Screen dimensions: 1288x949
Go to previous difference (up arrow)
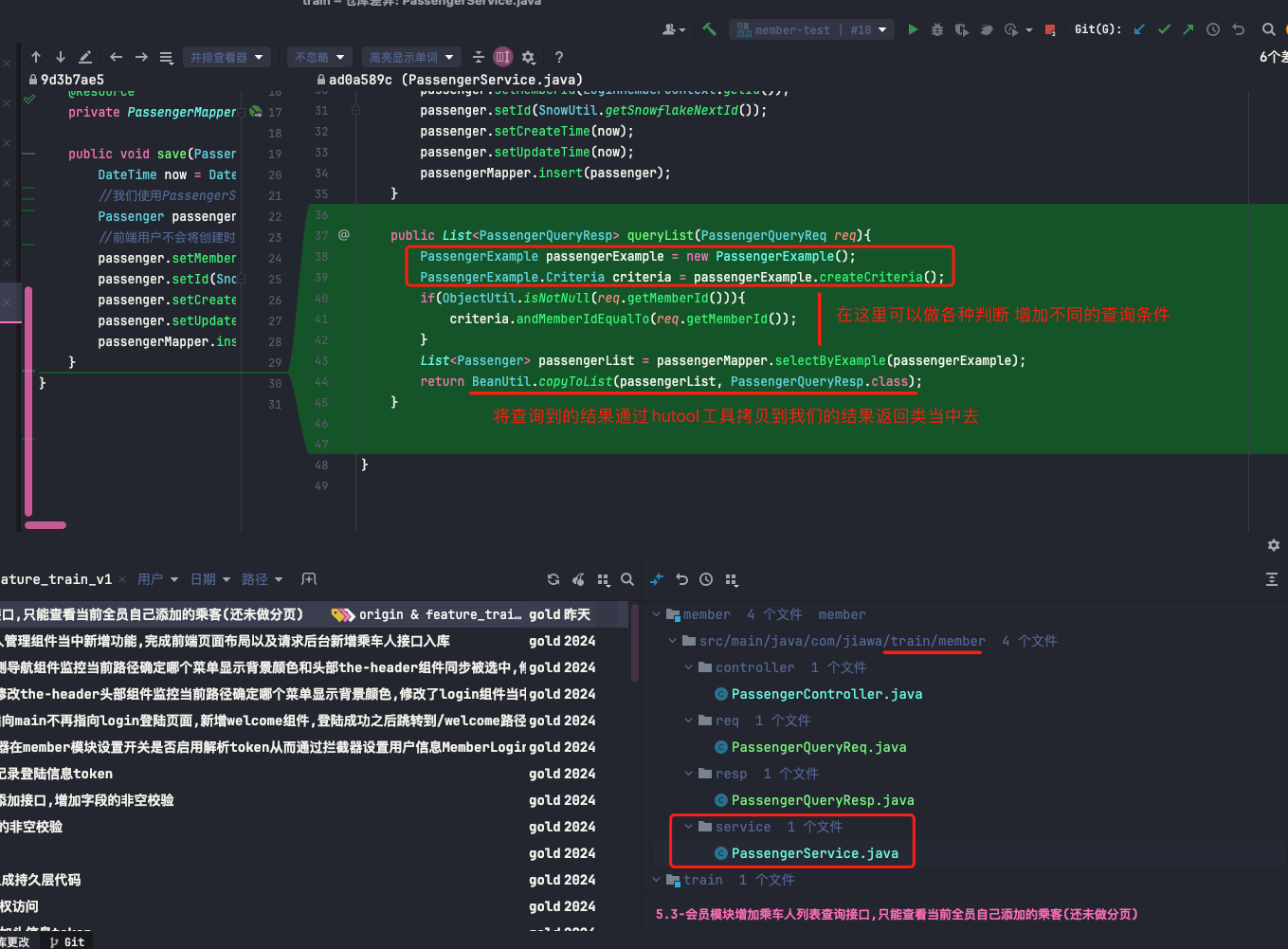click(x=36, y=57)
